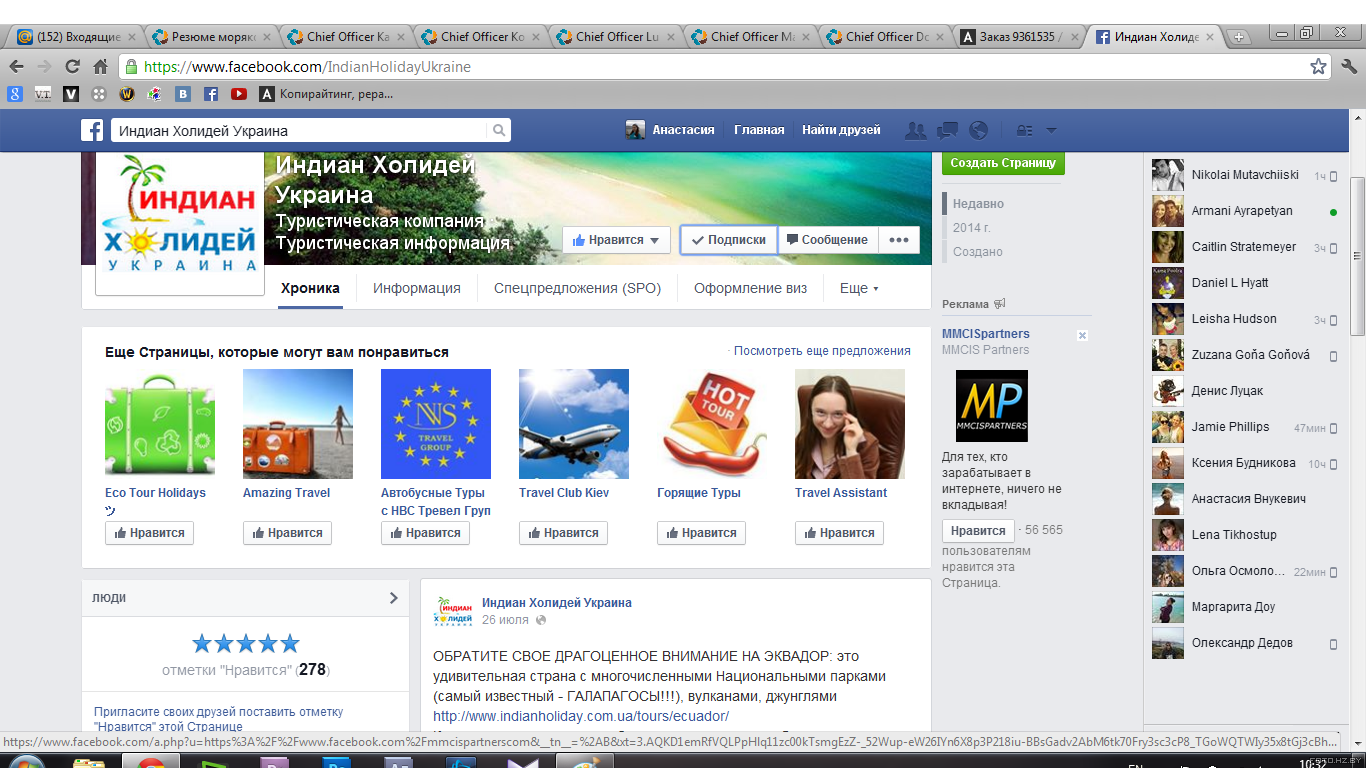The height and width of the screenshot is (768, 1366).
Task: Open black V bookmark icon
Action: pos(71,94)
